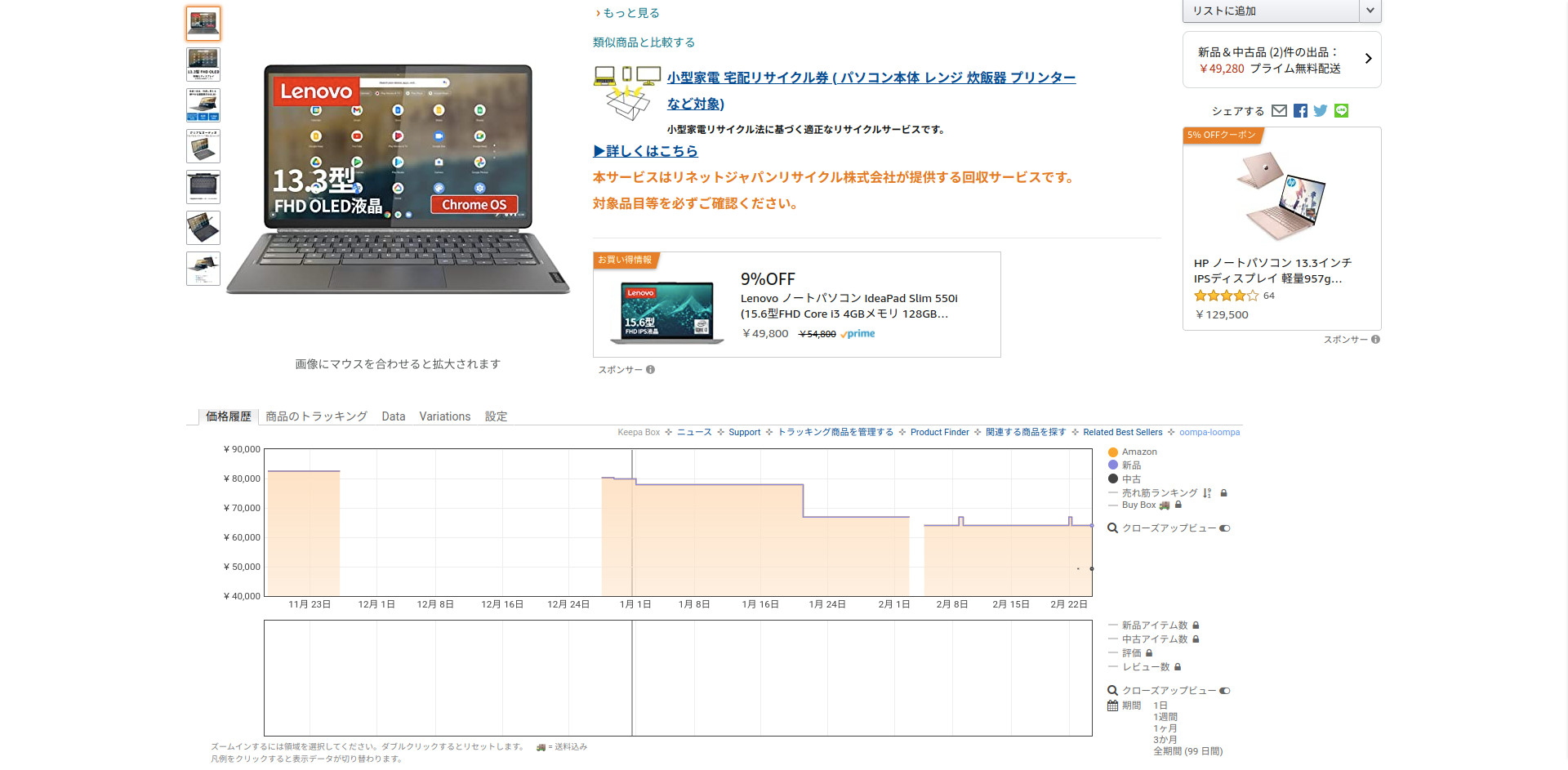
Task: Open oompa-loompa account link
Action: click(1209, 433)
